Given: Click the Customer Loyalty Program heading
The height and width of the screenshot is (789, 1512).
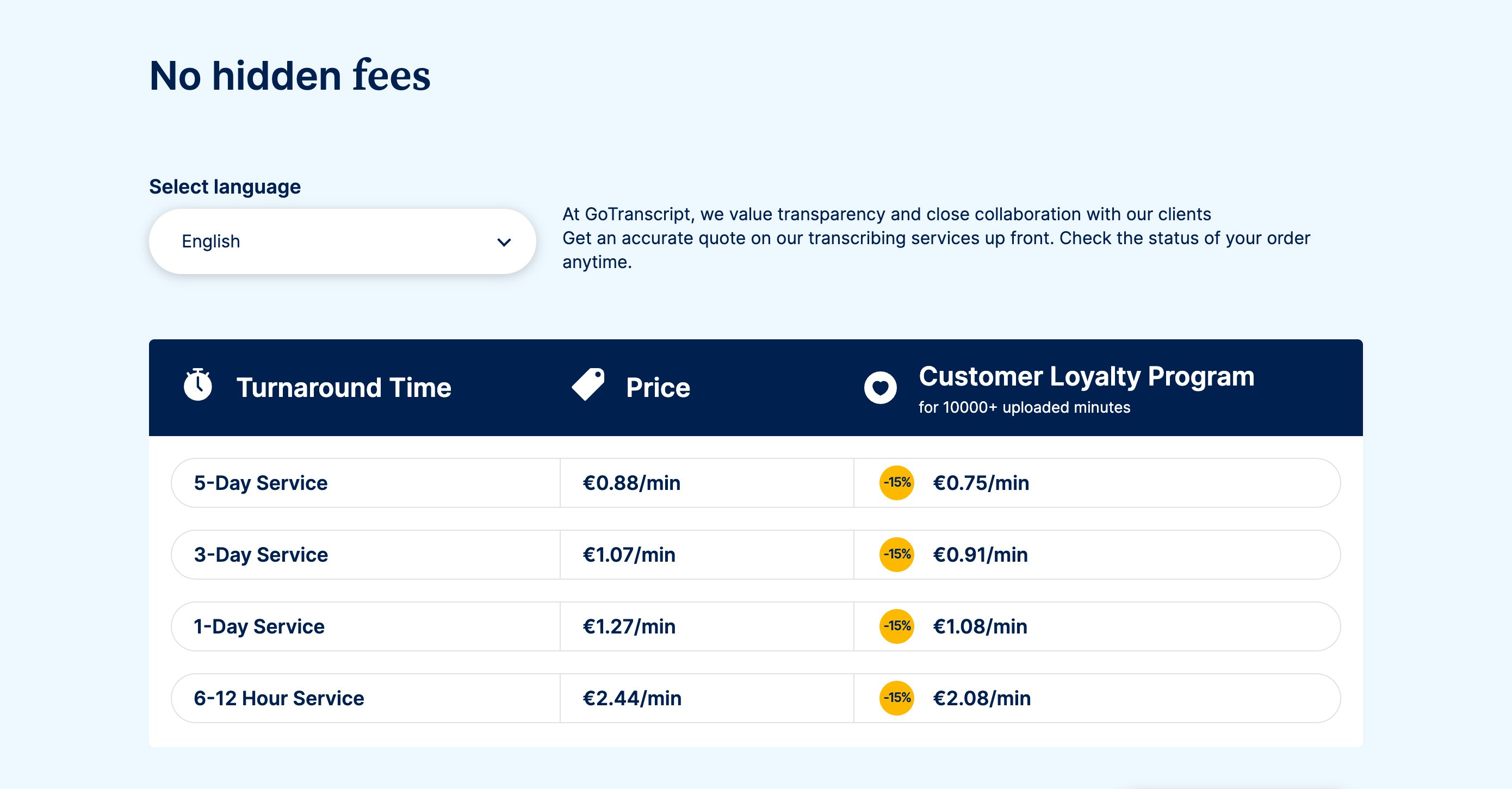Looking at the screenshot, I should (1087, 377).
